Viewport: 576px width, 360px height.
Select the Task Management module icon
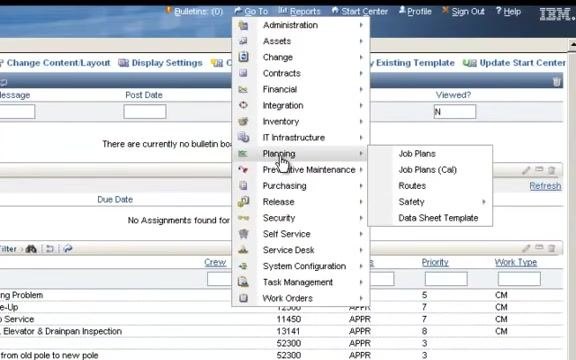(x=243, y=282)
